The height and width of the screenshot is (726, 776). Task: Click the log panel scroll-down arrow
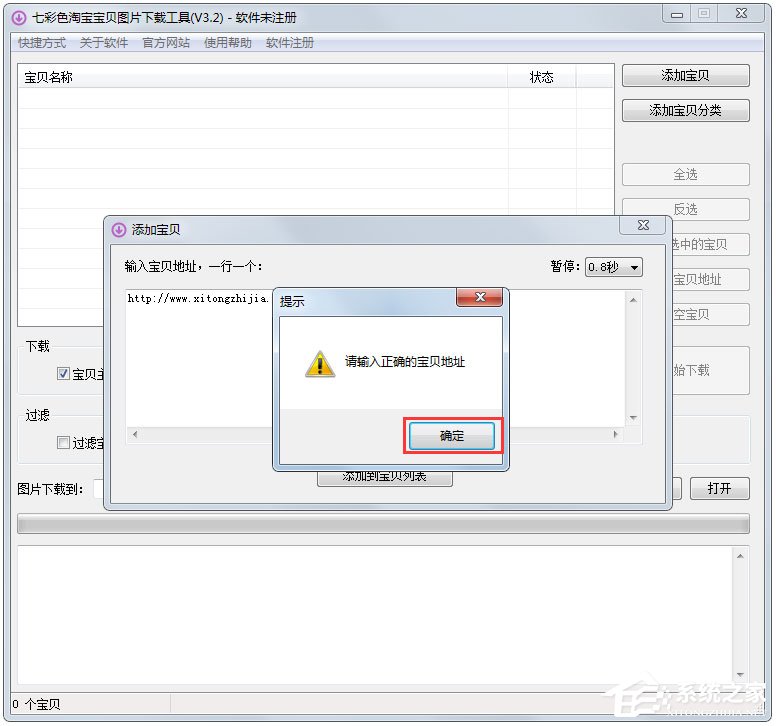pos(740,675)
